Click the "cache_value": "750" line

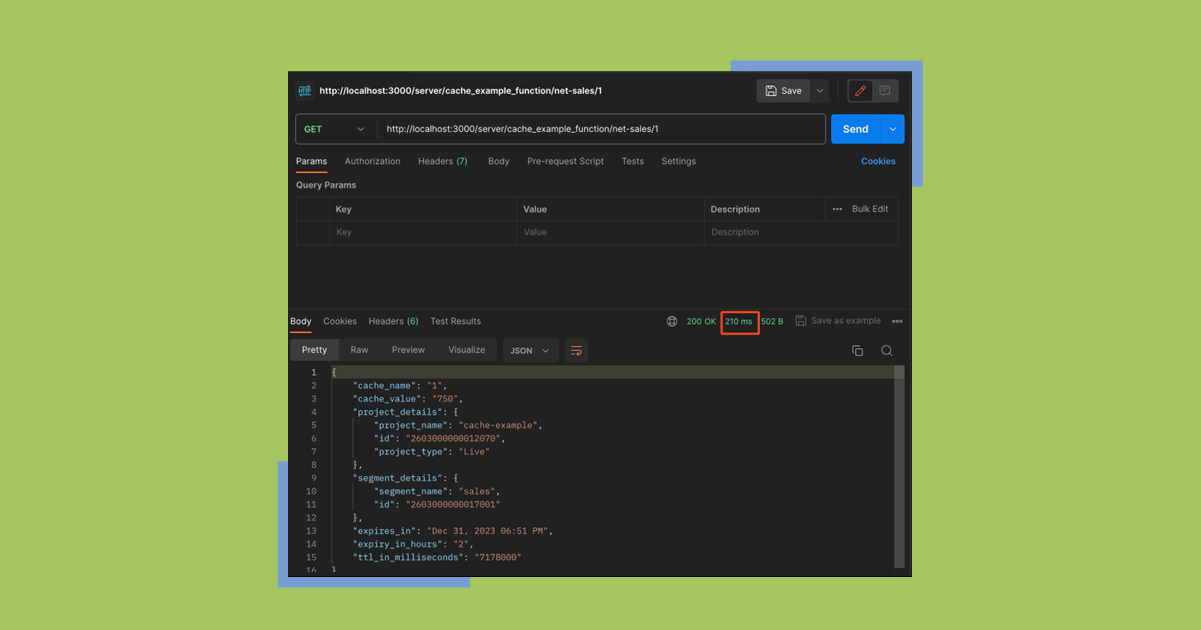[x=408, y=398]
